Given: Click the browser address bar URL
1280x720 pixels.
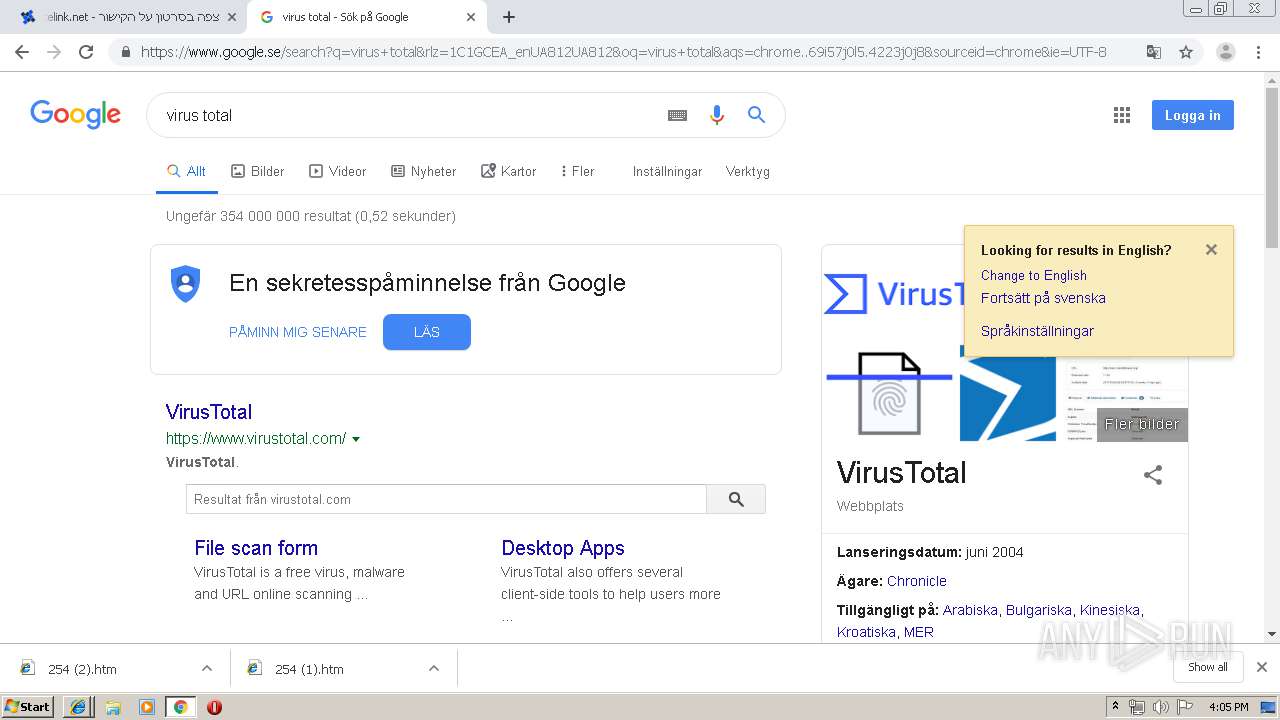Looking at the screenshot, I should (623, 52).
